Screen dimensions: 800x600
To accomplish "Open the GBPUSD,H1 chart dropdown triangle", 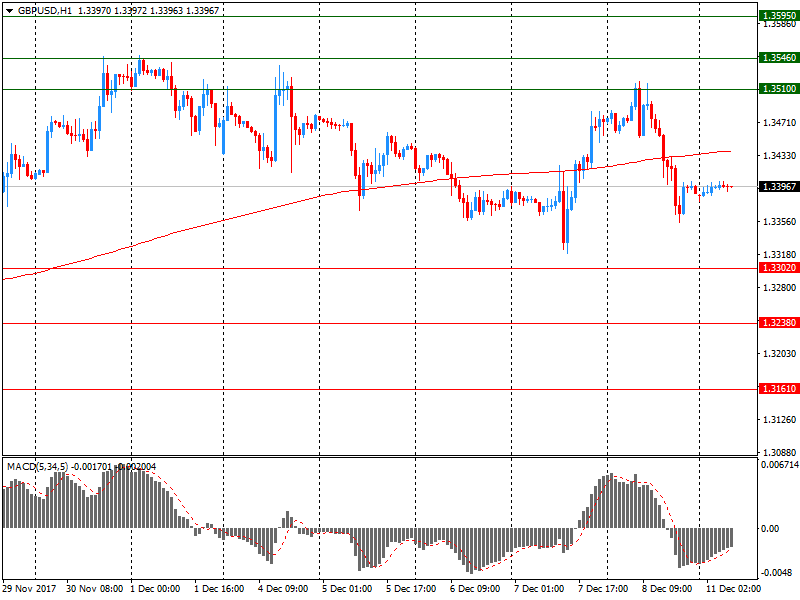I will point(10,11).
